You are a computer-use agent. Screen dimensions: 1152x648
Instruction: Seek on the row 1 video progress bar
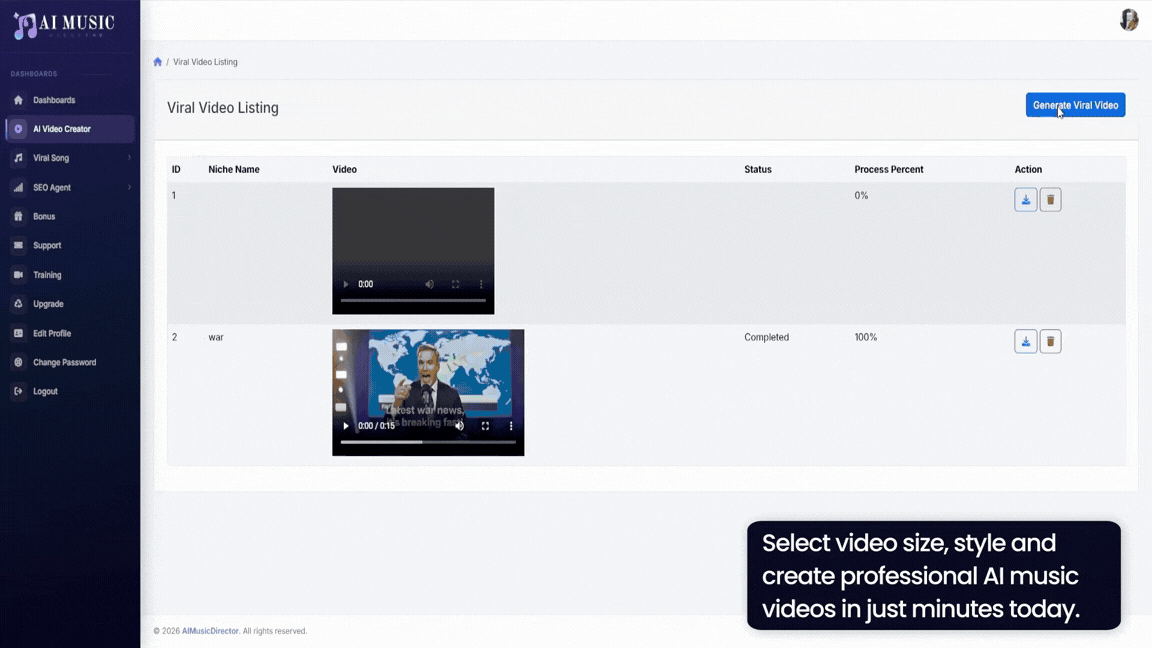click(x=413, y=300)
